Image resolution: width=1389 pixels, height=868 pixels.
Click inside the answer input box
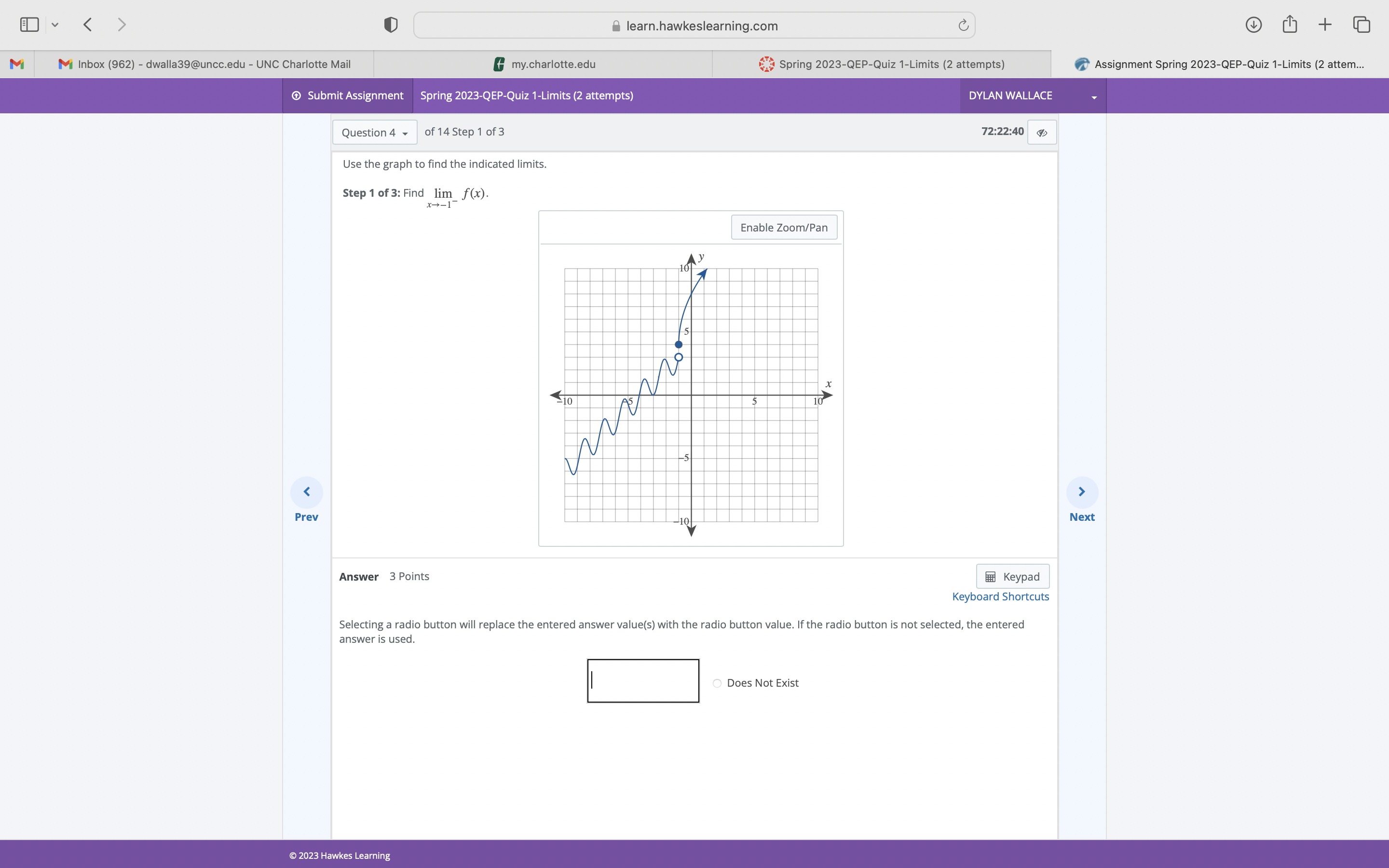(642, 680)
